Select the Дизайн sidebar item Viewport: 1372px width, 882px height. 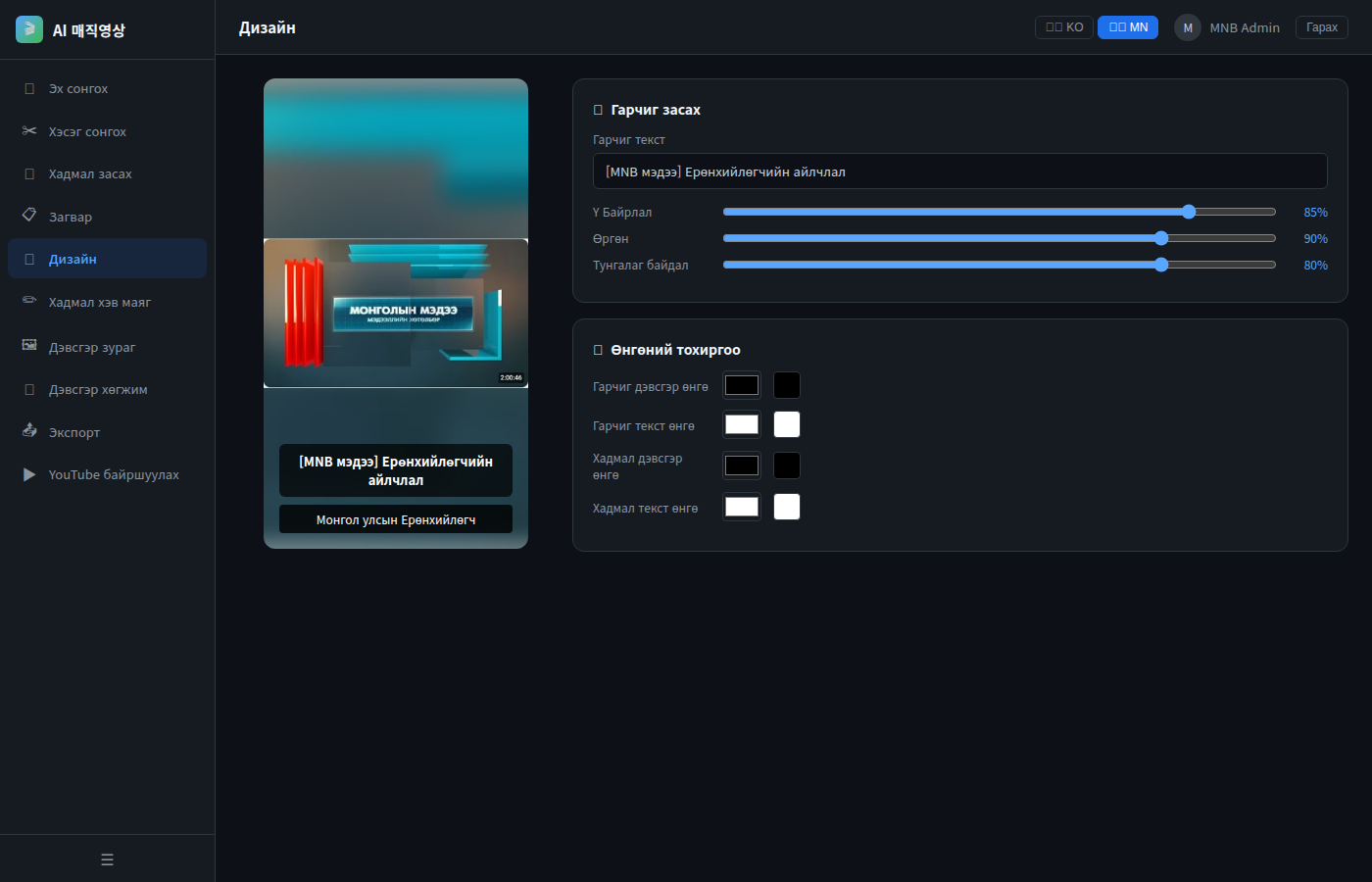coord(107,259)
